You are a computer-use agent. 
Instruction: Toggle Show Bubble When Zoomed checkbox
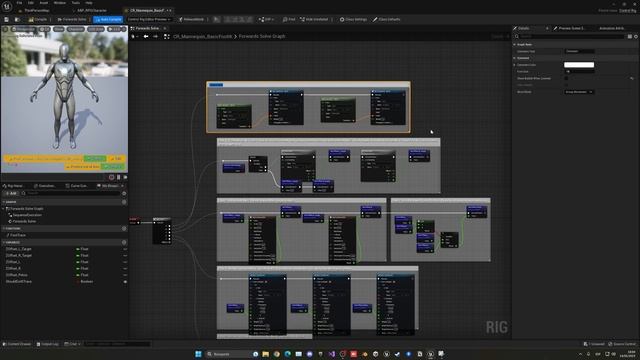pos(566,78)
